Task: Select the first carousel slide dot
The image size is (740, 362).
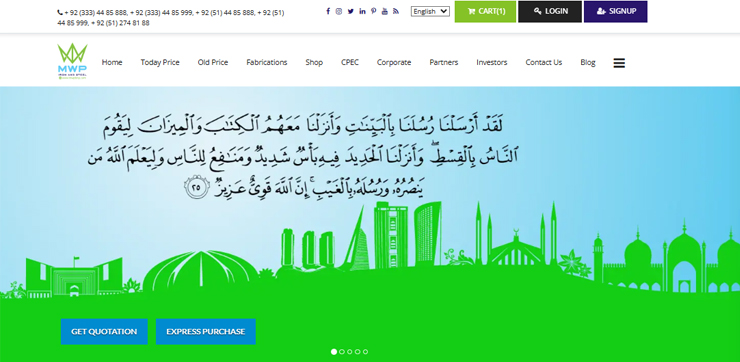Action: pyautogui.click(x=334, y=352)
